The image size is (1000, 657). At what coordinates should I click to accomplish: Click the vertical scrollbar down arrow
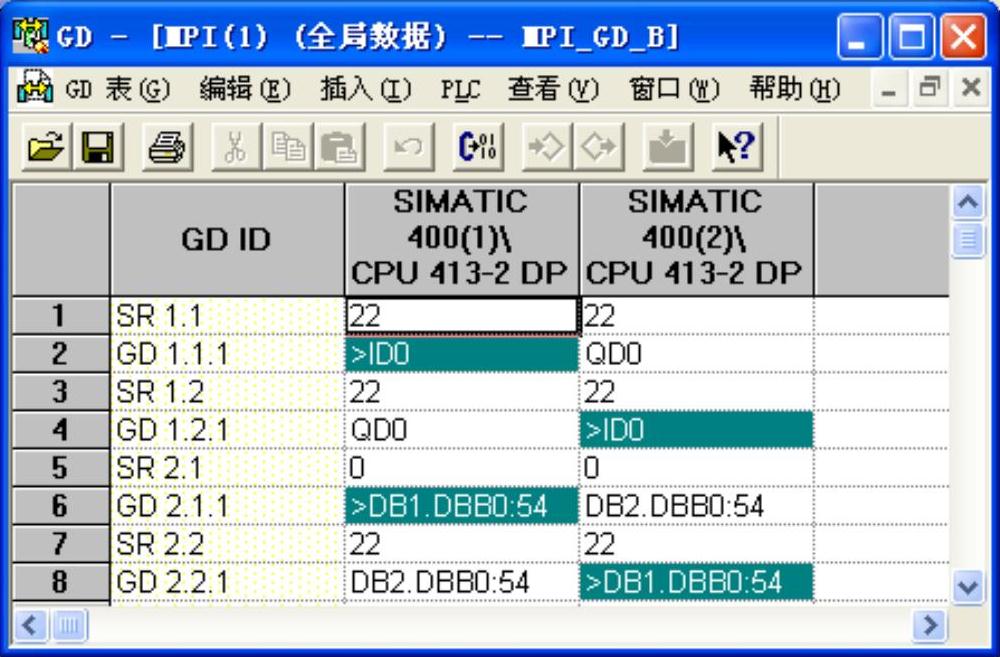click(968, 585)
